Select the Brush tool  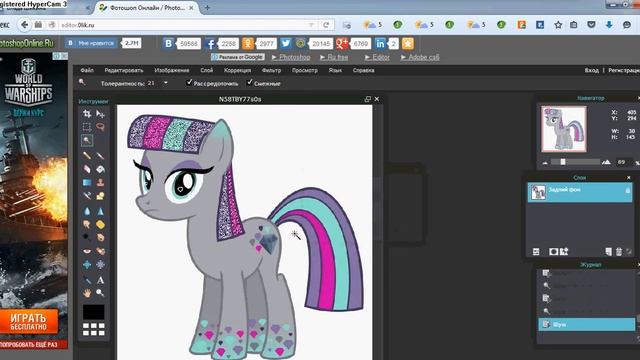(x=100, y=156)
